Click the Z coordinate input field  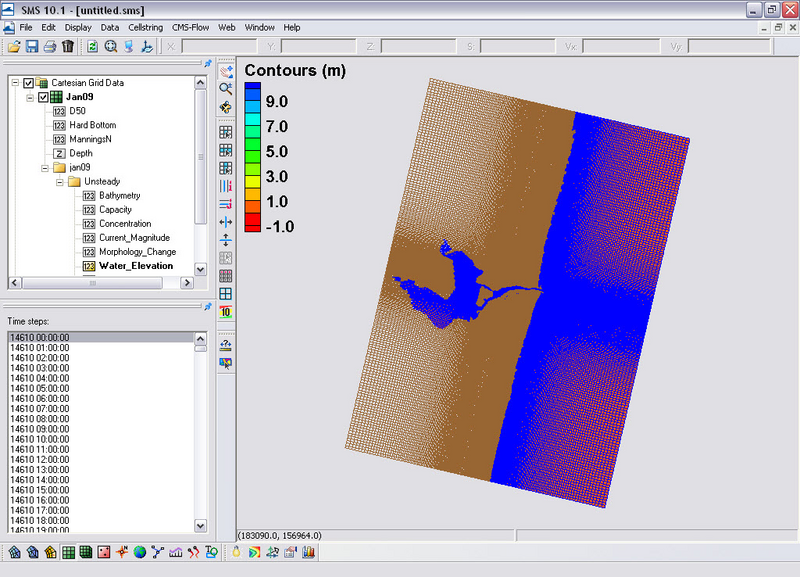coord(418,47)
